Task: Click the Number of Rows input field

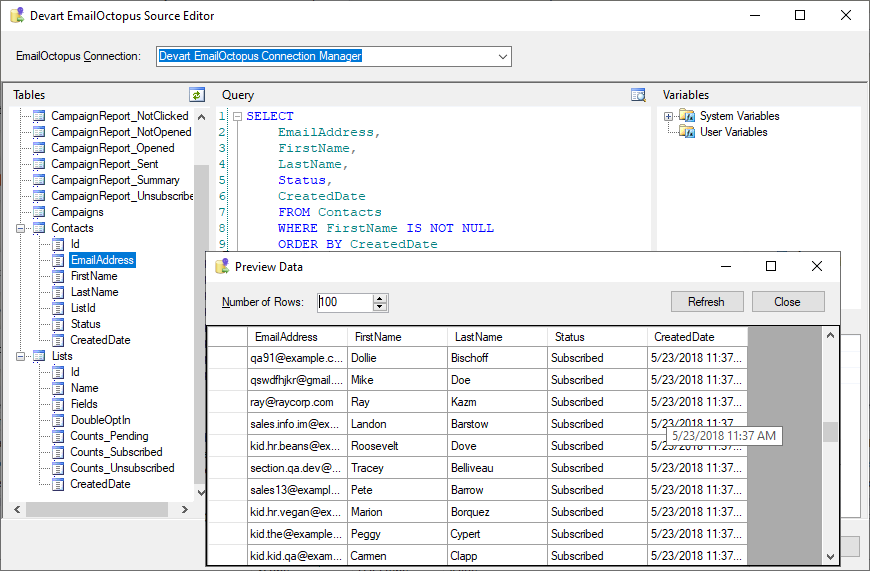Action: 344,302
